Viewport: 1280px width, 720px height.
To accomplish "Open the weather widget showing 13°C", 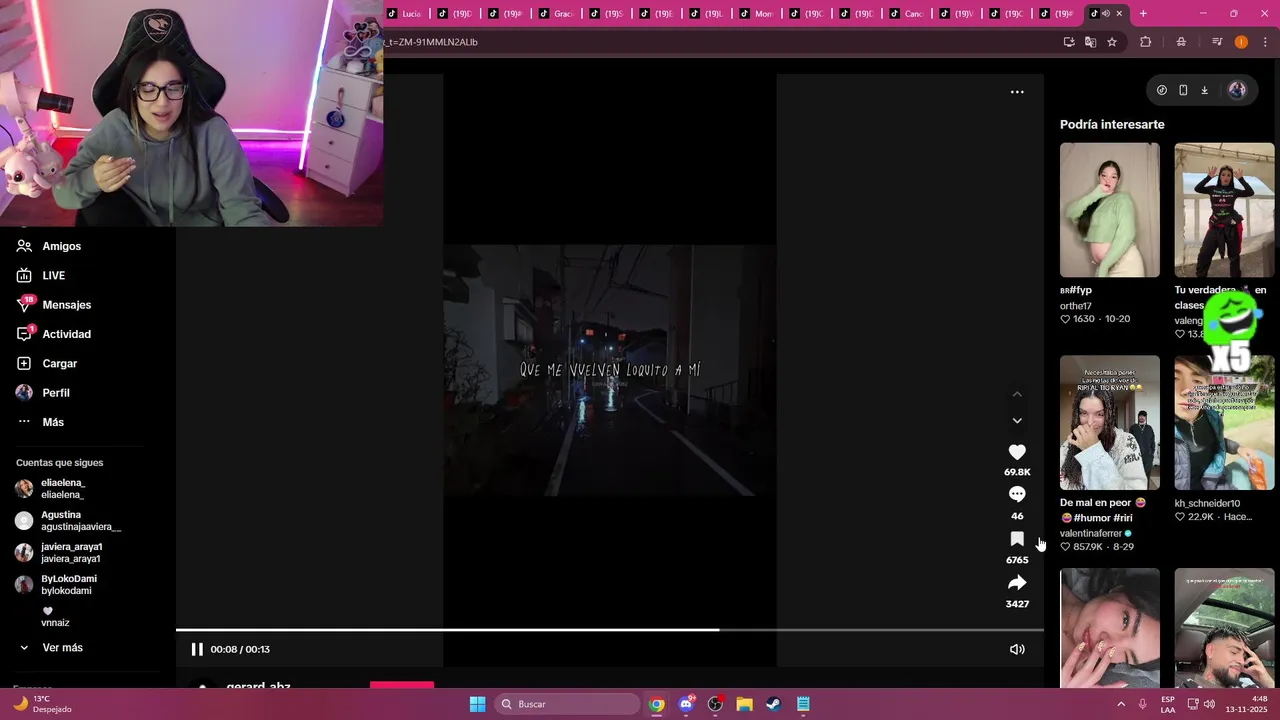I will point(44,704).
